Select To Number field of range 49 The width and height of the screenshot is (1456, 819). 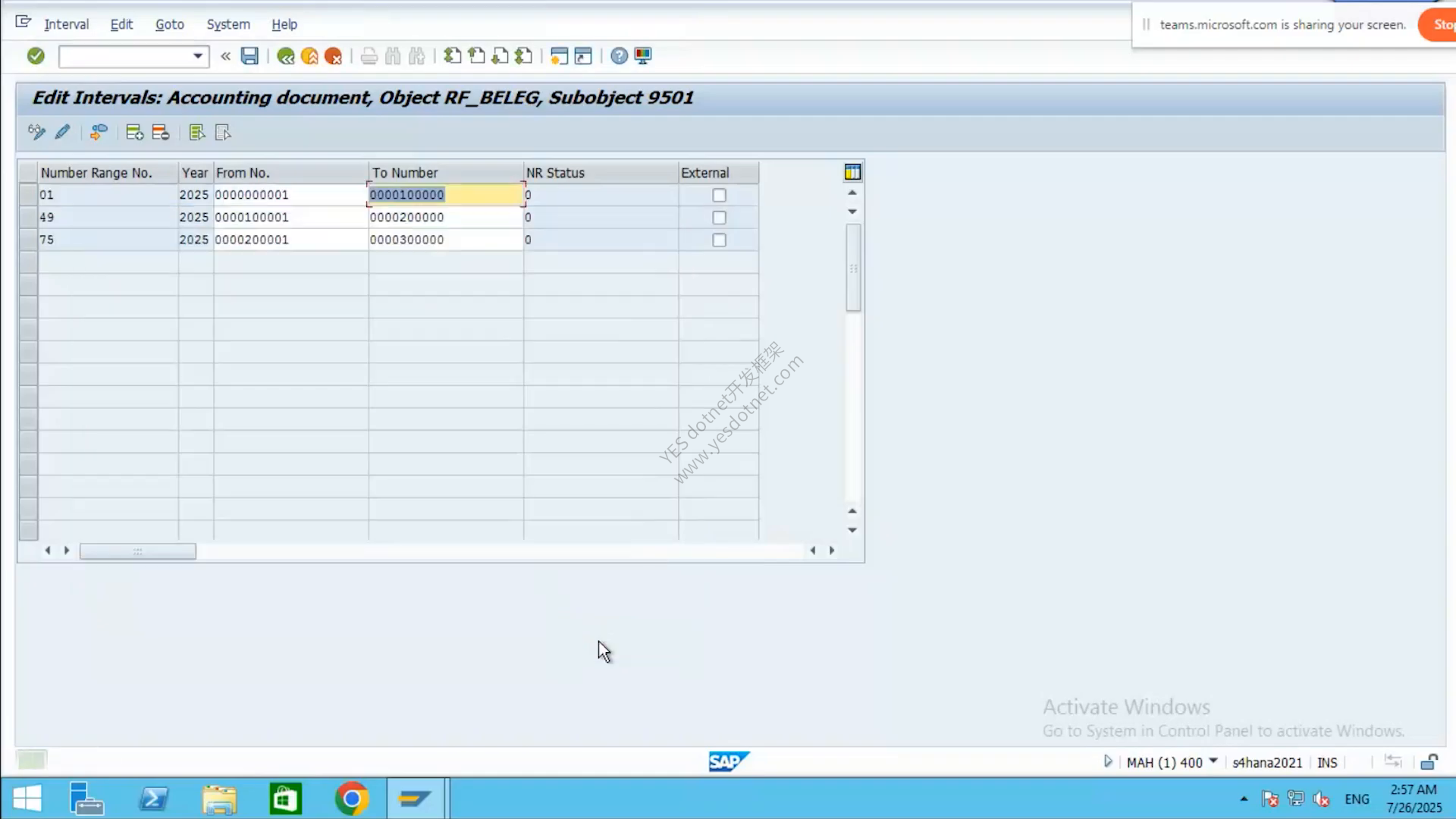point(445,217)
